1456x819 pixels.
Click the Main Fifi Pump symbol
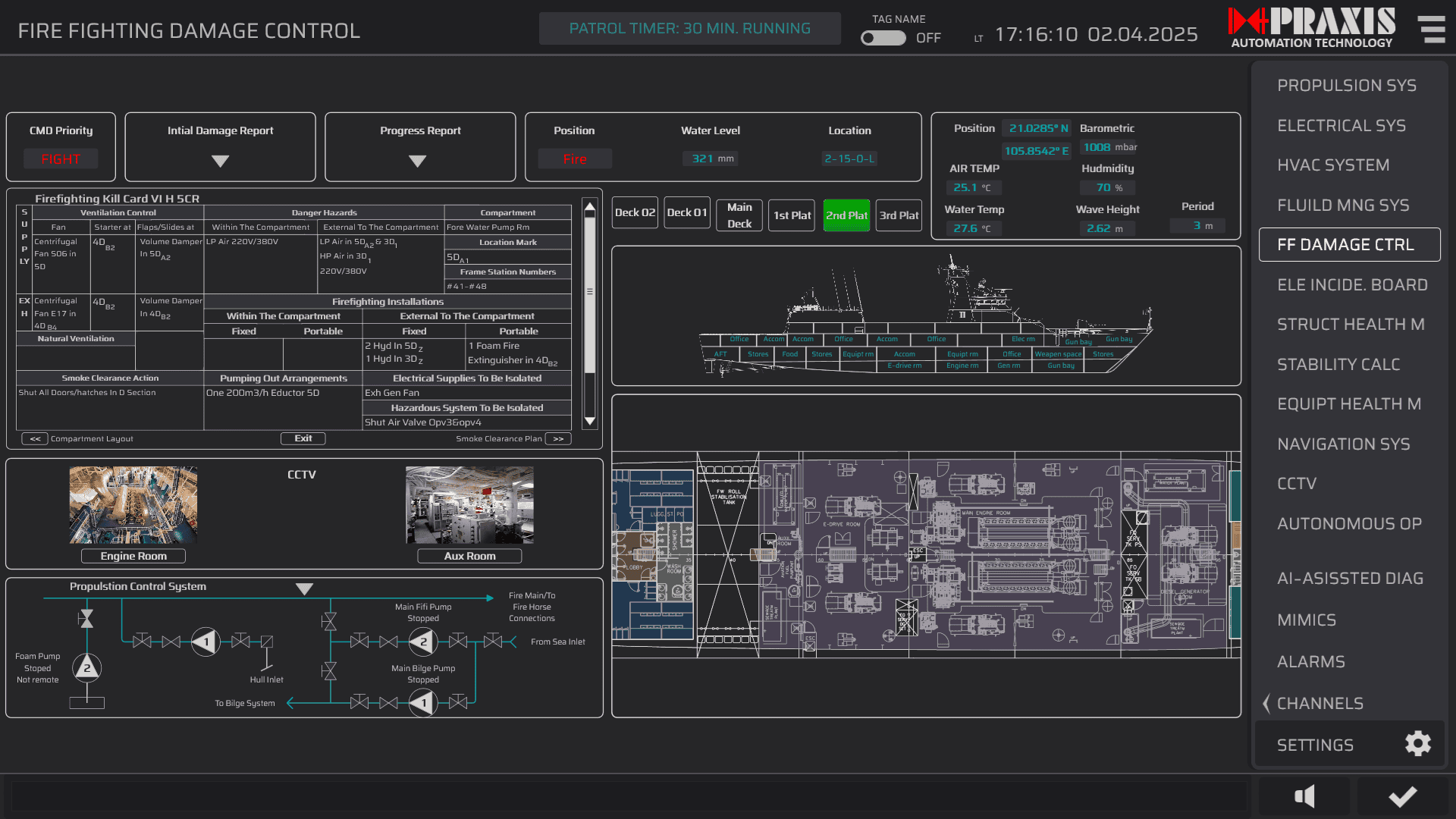tap(423, 642)
